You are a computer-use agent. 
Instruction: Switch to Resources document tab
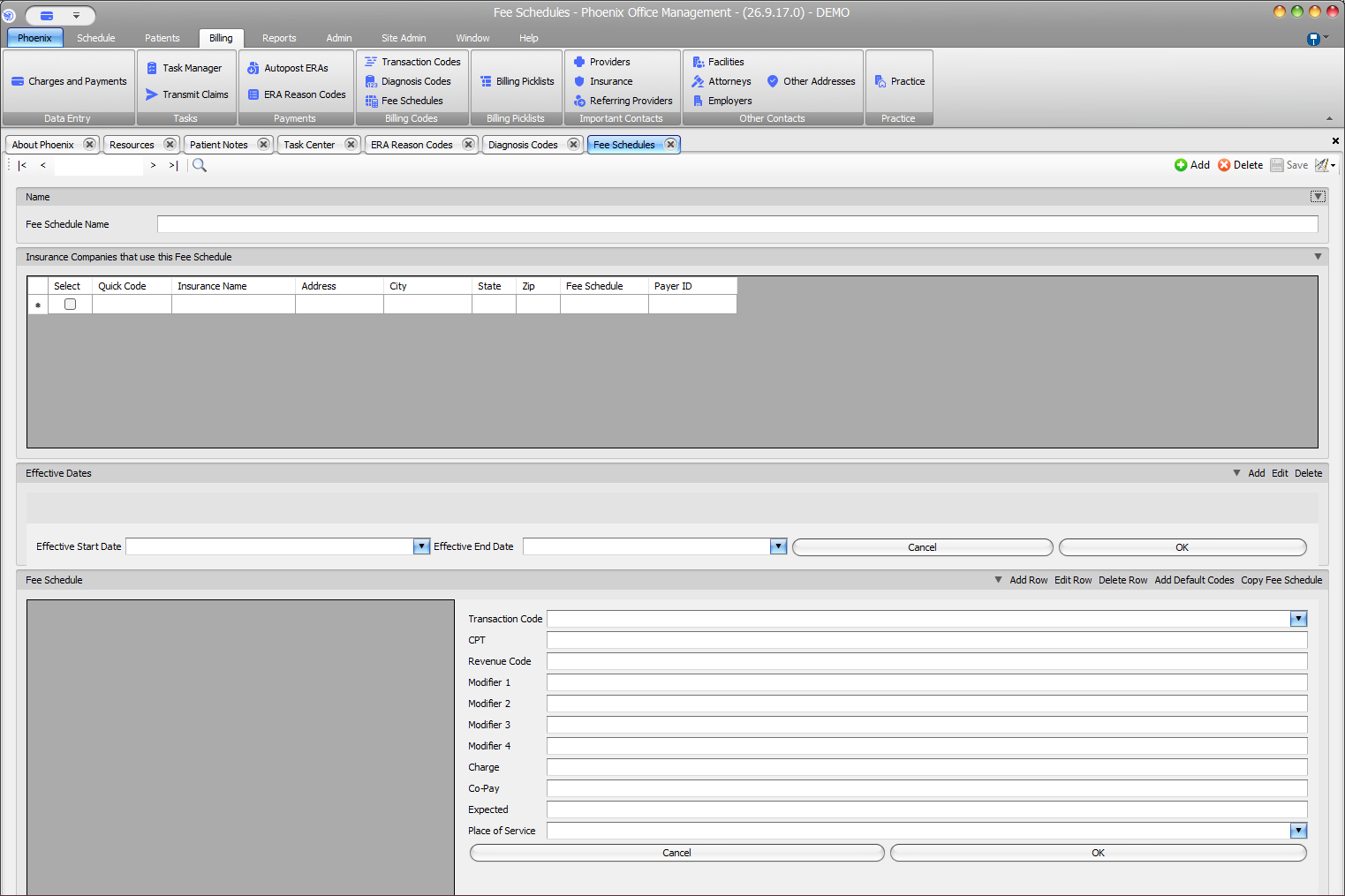(132, 145)
